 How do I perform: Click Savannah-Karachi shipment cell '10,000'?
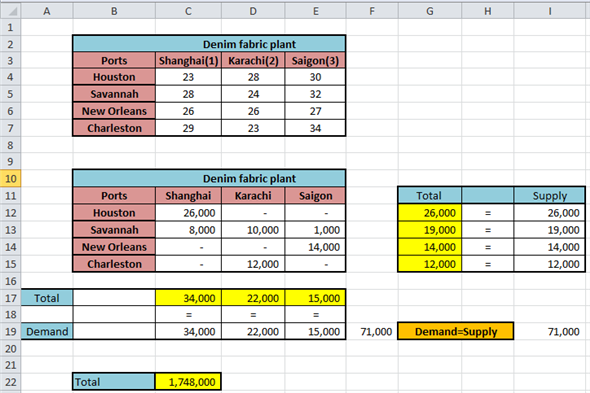click(x=253, y=230)
